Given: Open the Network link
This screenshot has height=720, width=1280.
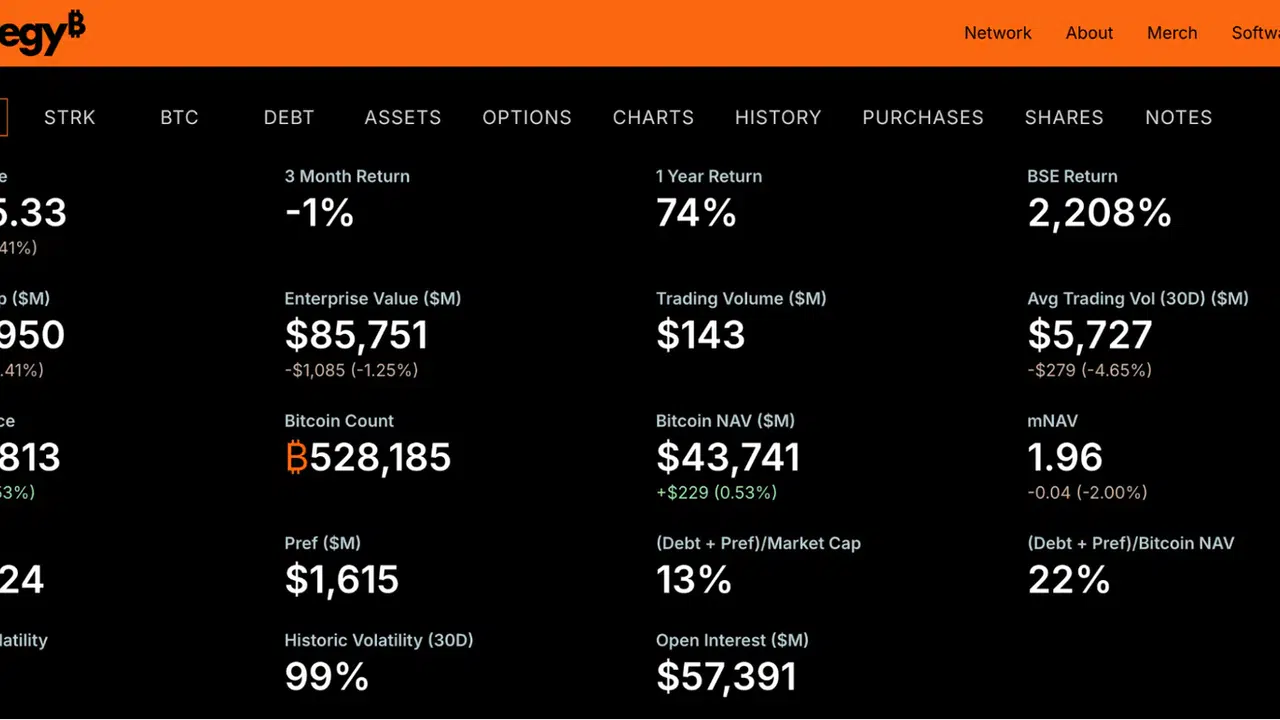Looking at the screenshot, I should pos(997,33).
